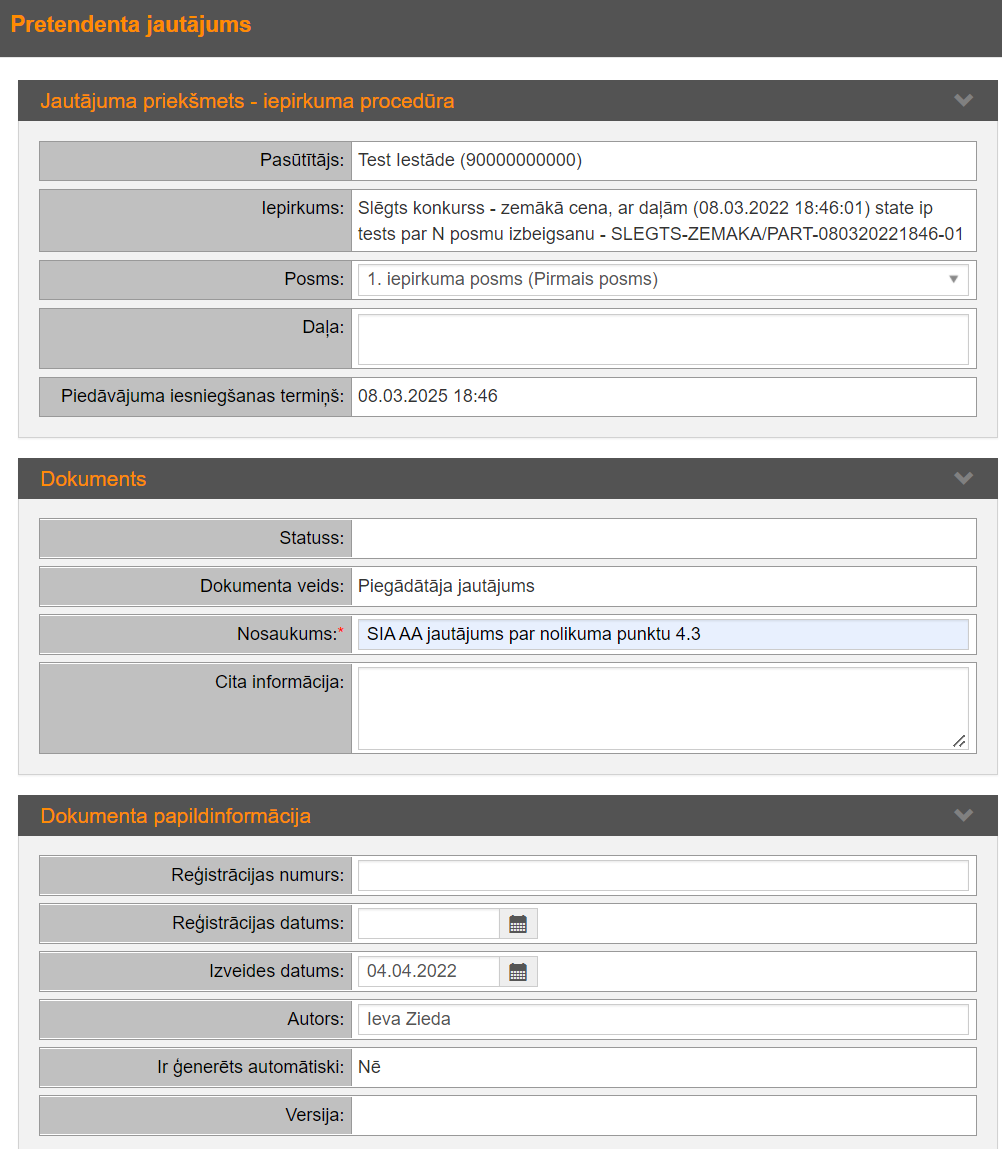Screen dimensions: 1002x1149
Task: Grab the Cita informācija resize handle
Action: click(x=960, y=742)
